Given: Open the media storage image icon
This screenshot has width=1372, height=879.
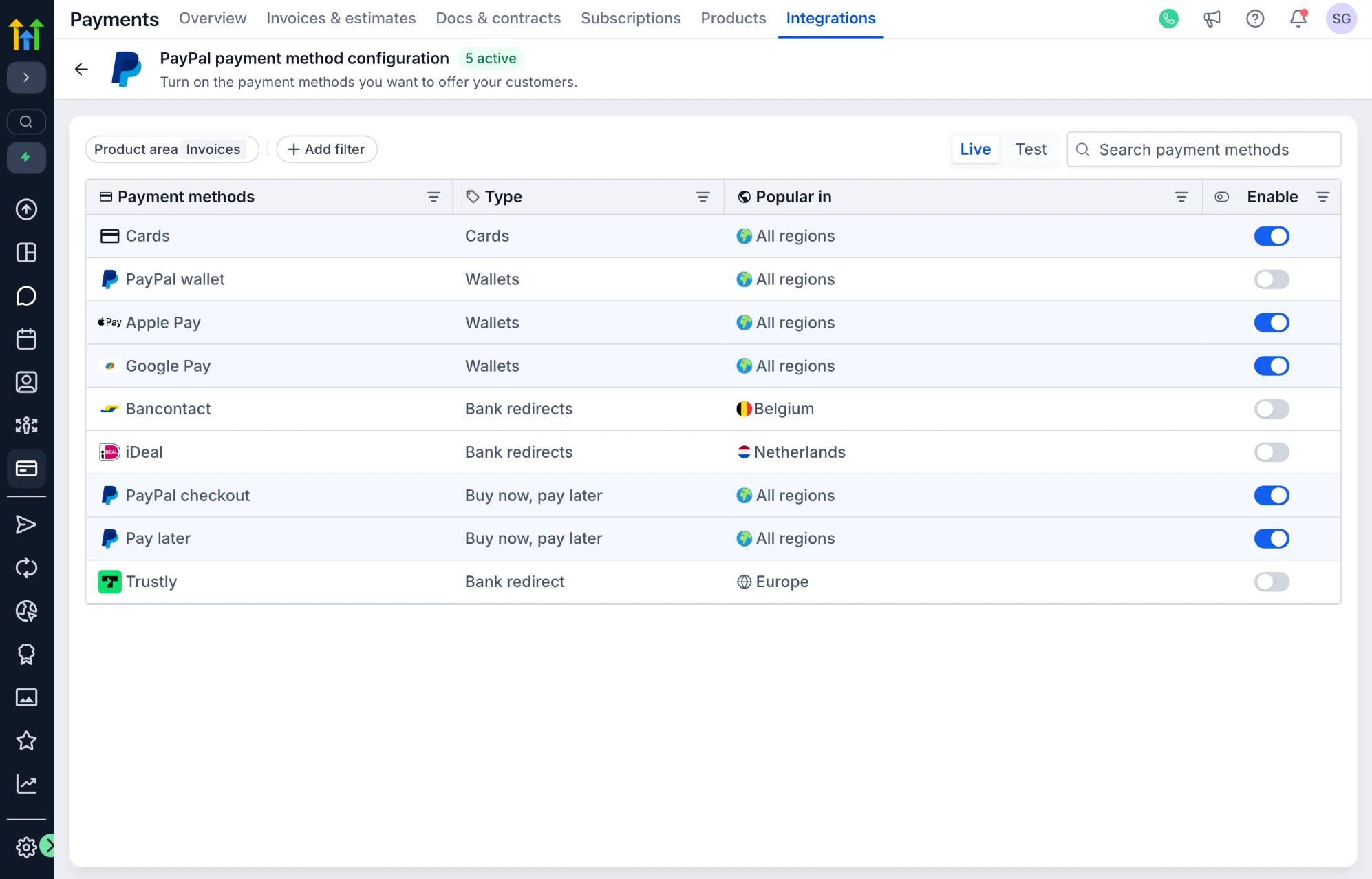Looking at the screenshot, I should pos(26,698).
